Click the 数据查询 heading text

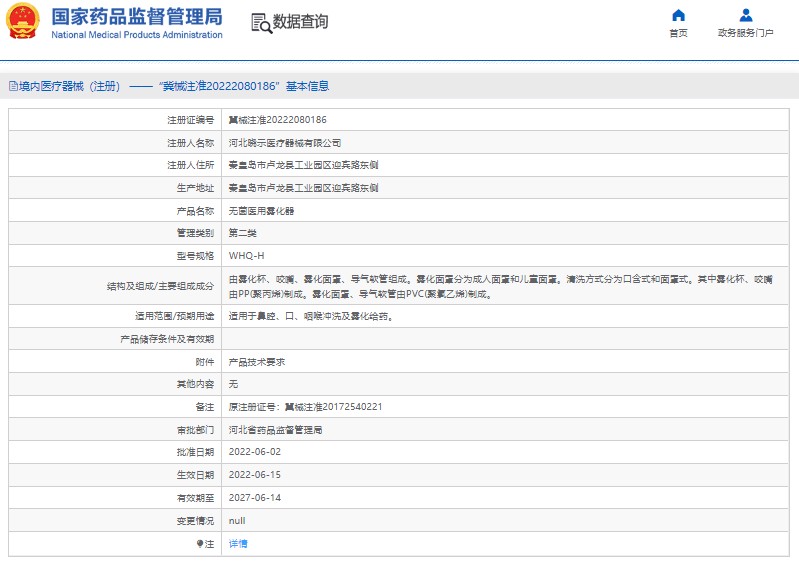pos(301,21)
